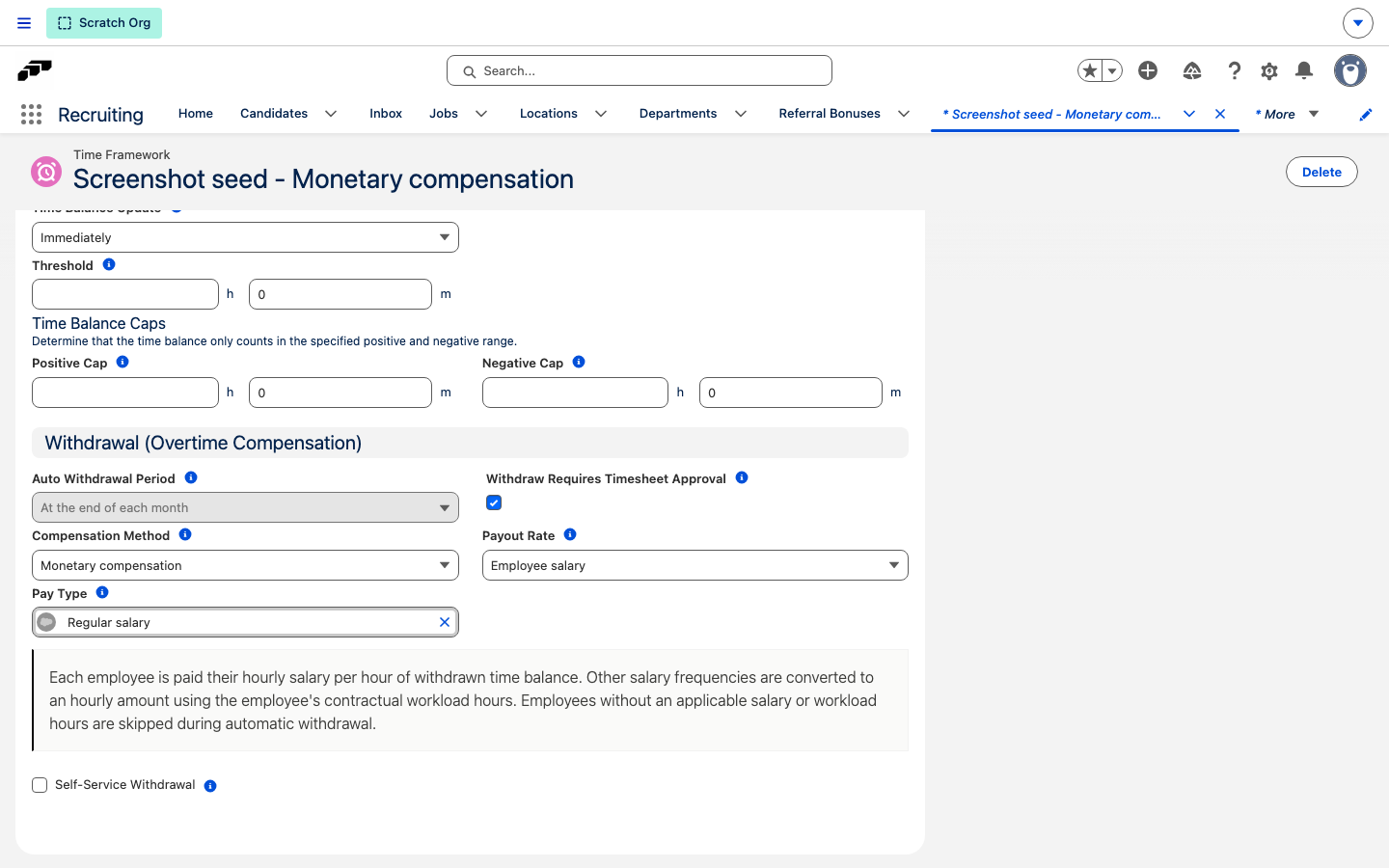Open the Favorites list dropdown arrow
1389x868 pixels.
(x=1112, y=70)
